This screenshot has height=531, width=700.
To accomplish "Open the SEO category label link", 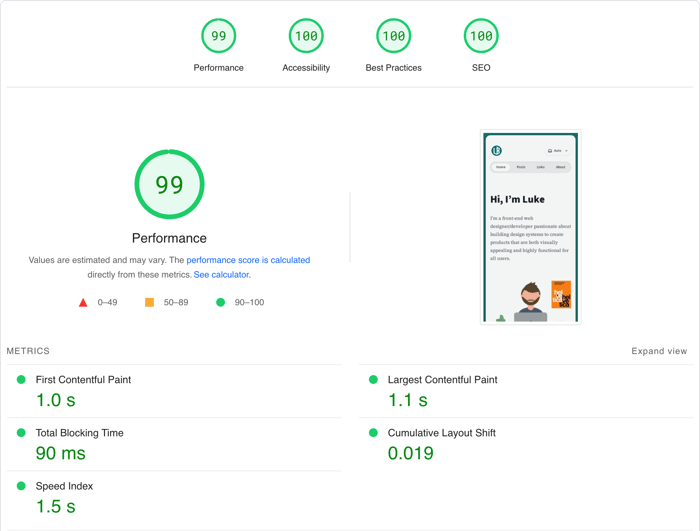I will tap(481, 68).
